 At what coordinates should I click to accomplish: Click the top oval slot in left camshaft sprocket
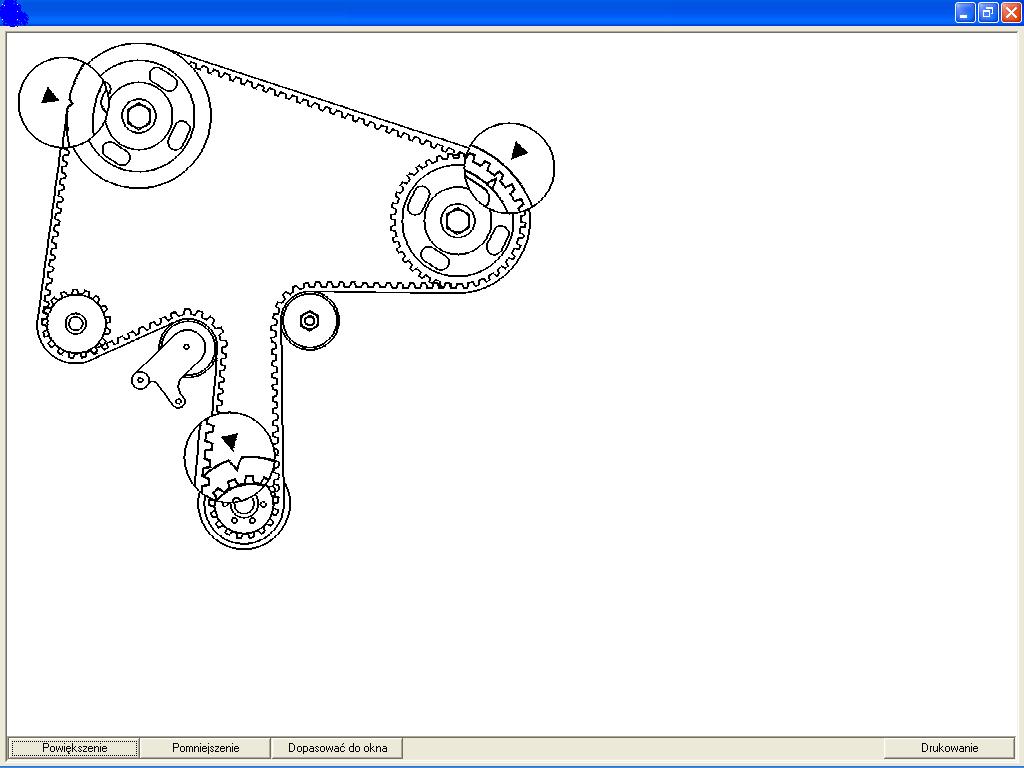point(160,76)
